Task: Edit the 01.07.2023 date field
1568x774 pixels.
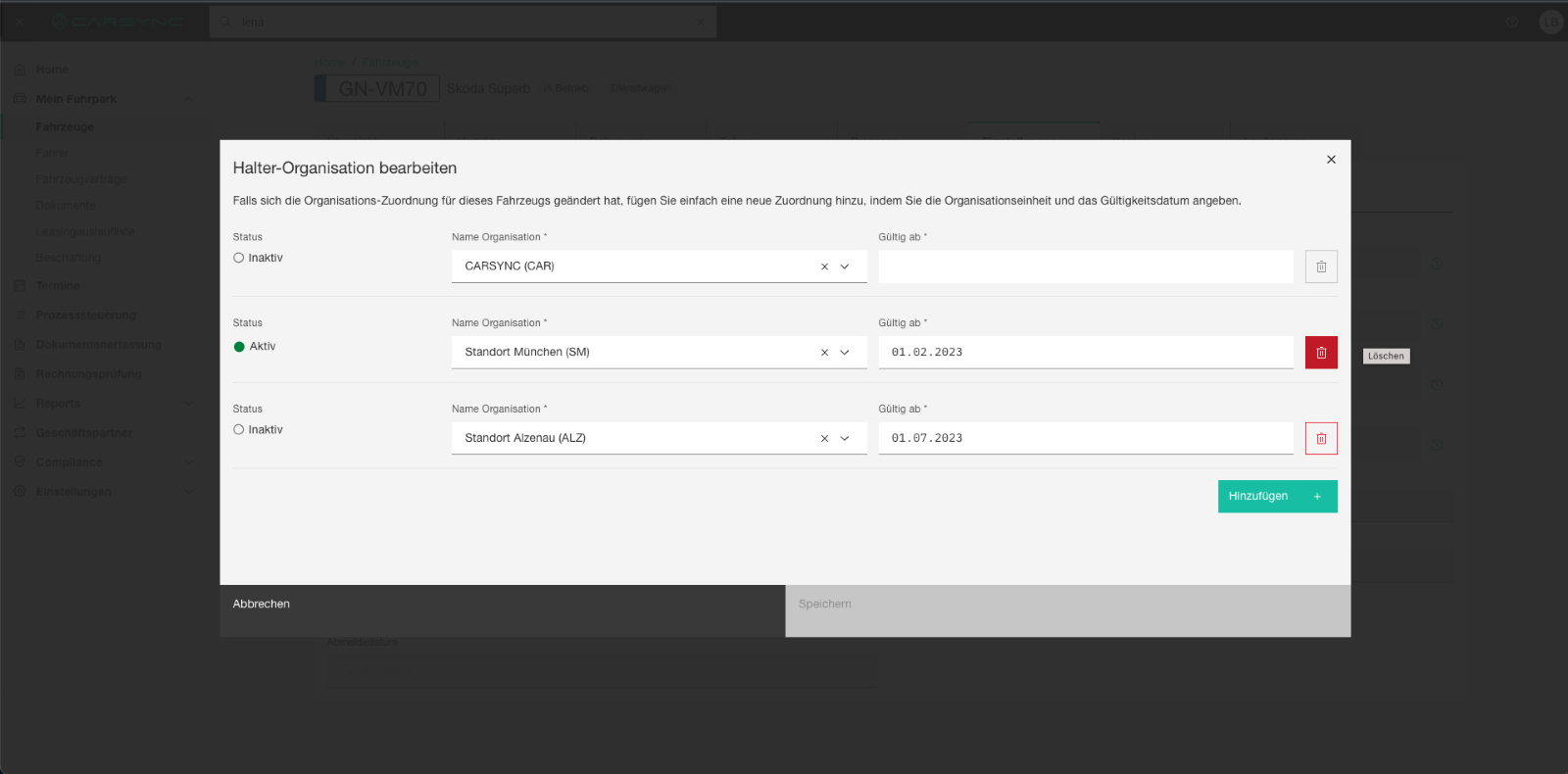Action: (1086, 438)
